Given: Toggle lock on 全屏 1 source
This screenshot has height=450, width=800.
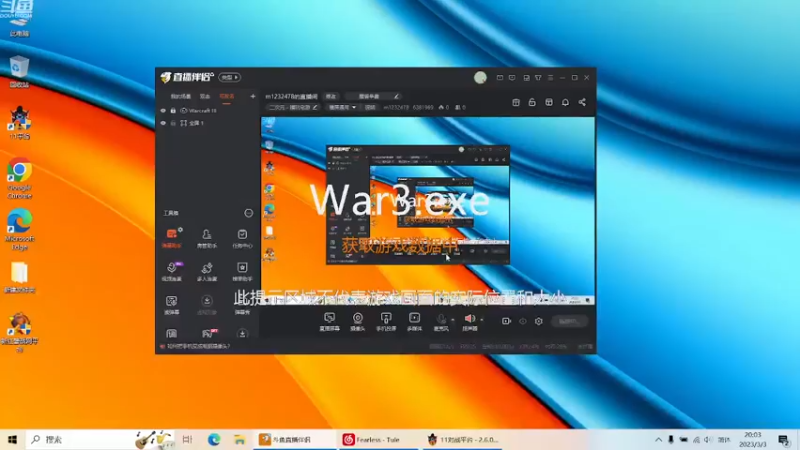Looking at the screenshot, I should pos(173,123).
